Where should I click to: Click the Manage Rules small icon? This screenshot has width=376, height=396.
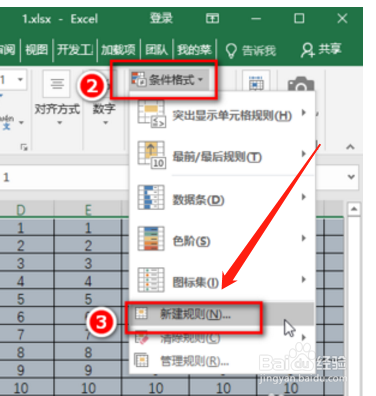pos(141,360)
